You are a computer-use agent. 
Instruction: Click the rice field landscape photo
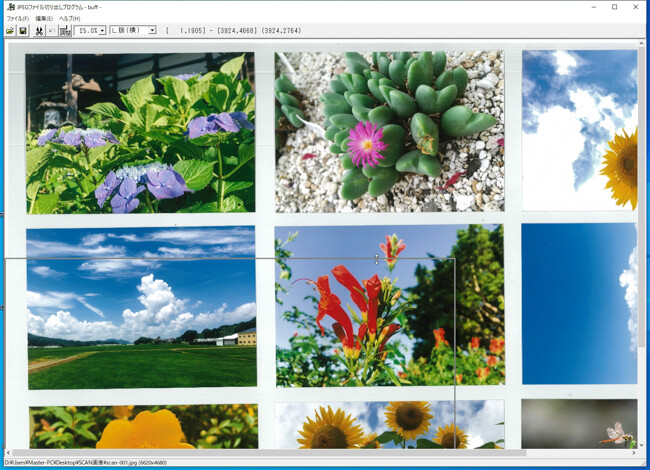(141, 308)
